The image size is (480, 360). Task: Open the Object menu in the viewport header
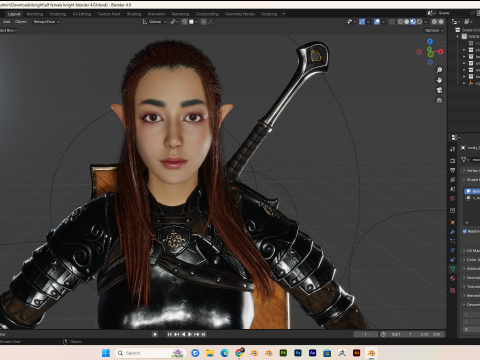[x=21, y=22]
